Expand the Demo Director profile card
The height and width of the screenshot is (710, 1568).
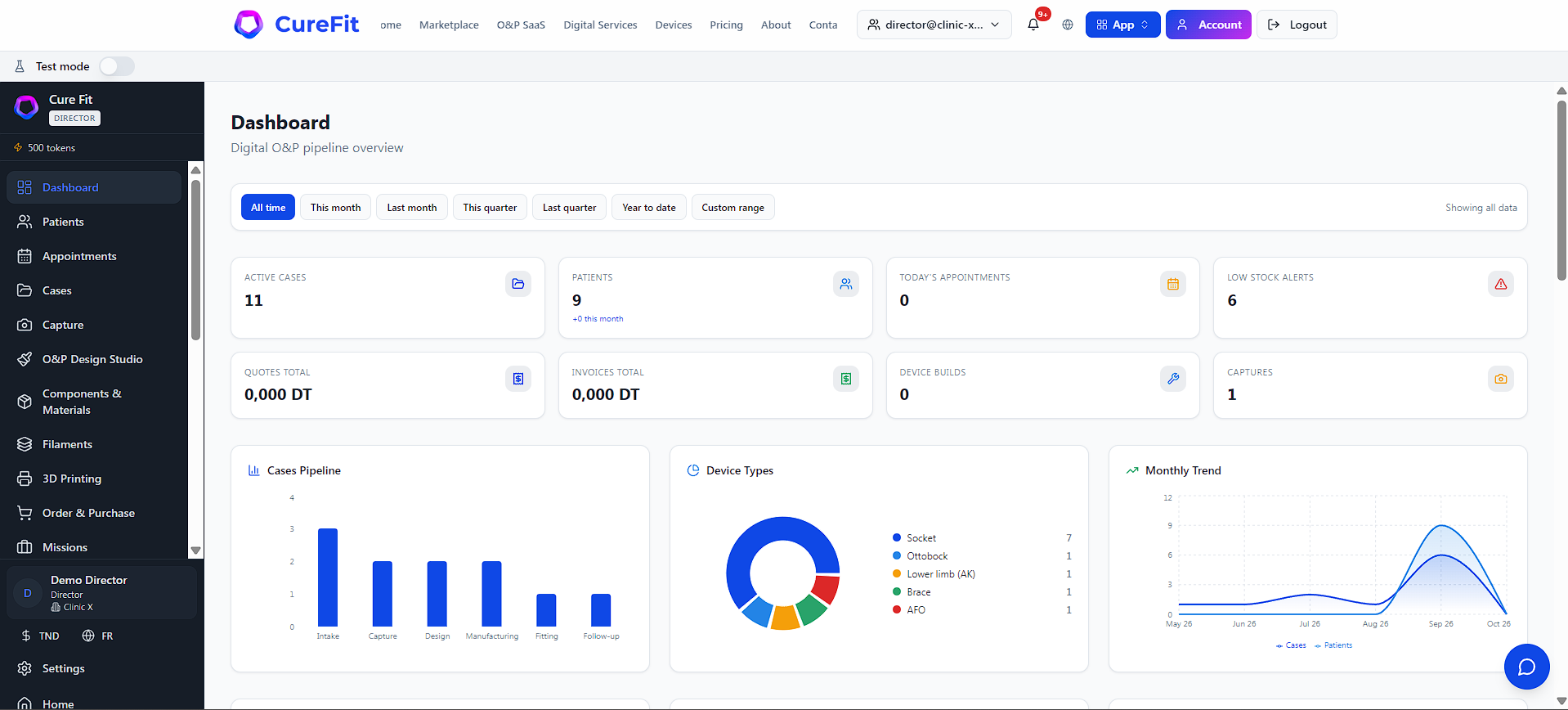coord(101,593)
